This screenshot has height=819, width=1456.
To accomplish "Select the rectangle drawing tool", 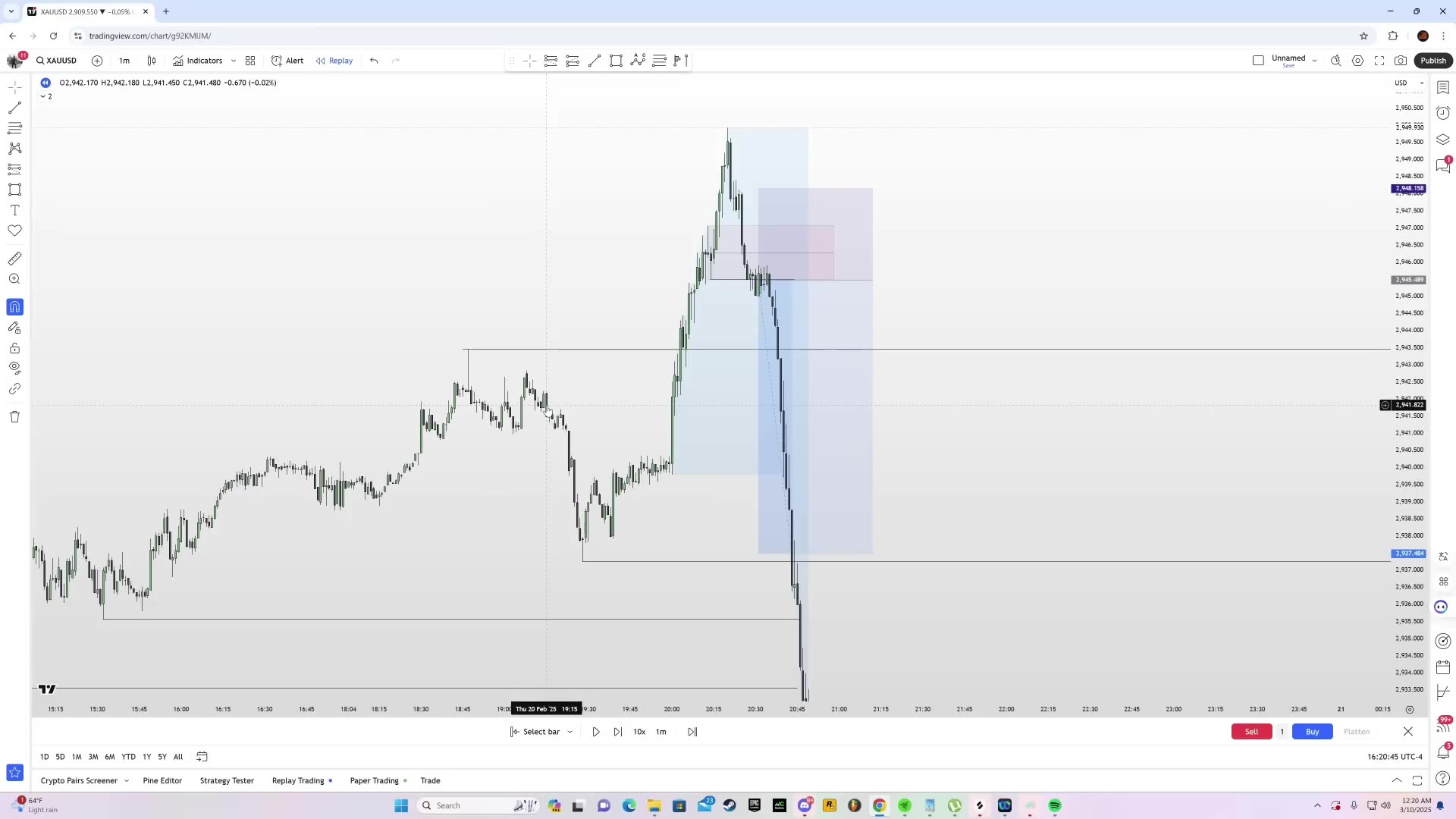I will coord(14,190).
